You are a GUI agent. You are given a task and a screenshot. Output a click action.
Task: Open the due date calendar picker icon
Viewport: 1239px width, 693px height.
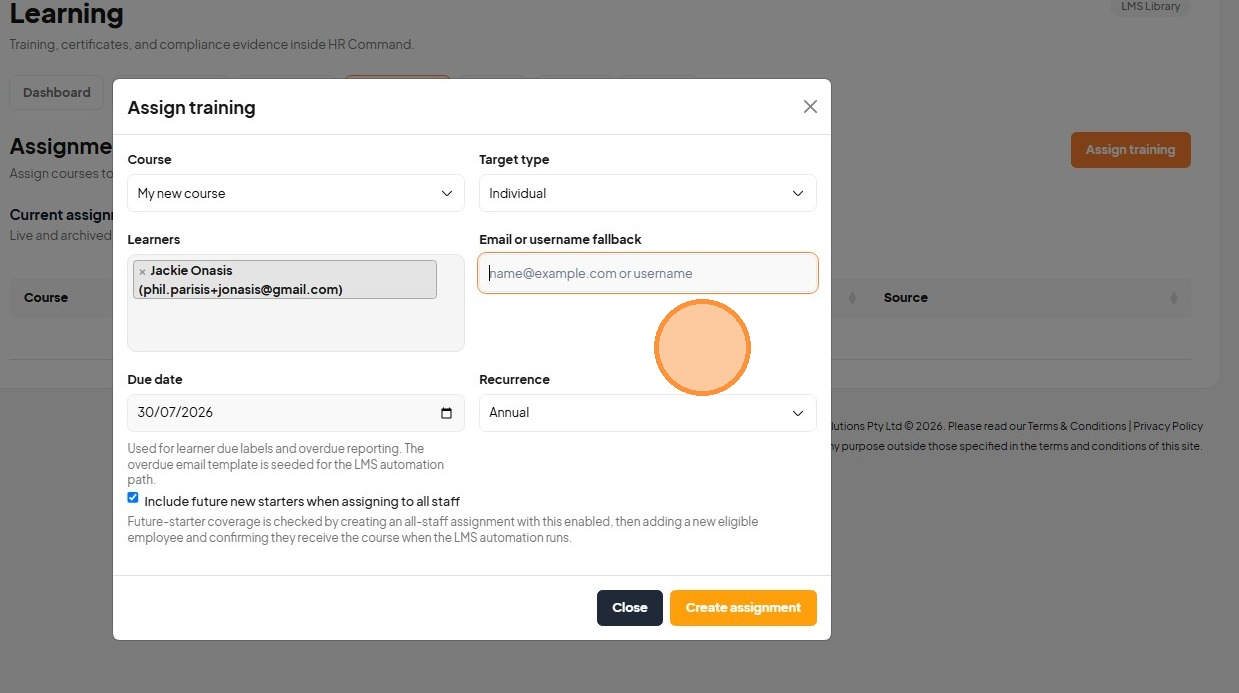click(446, 413)
